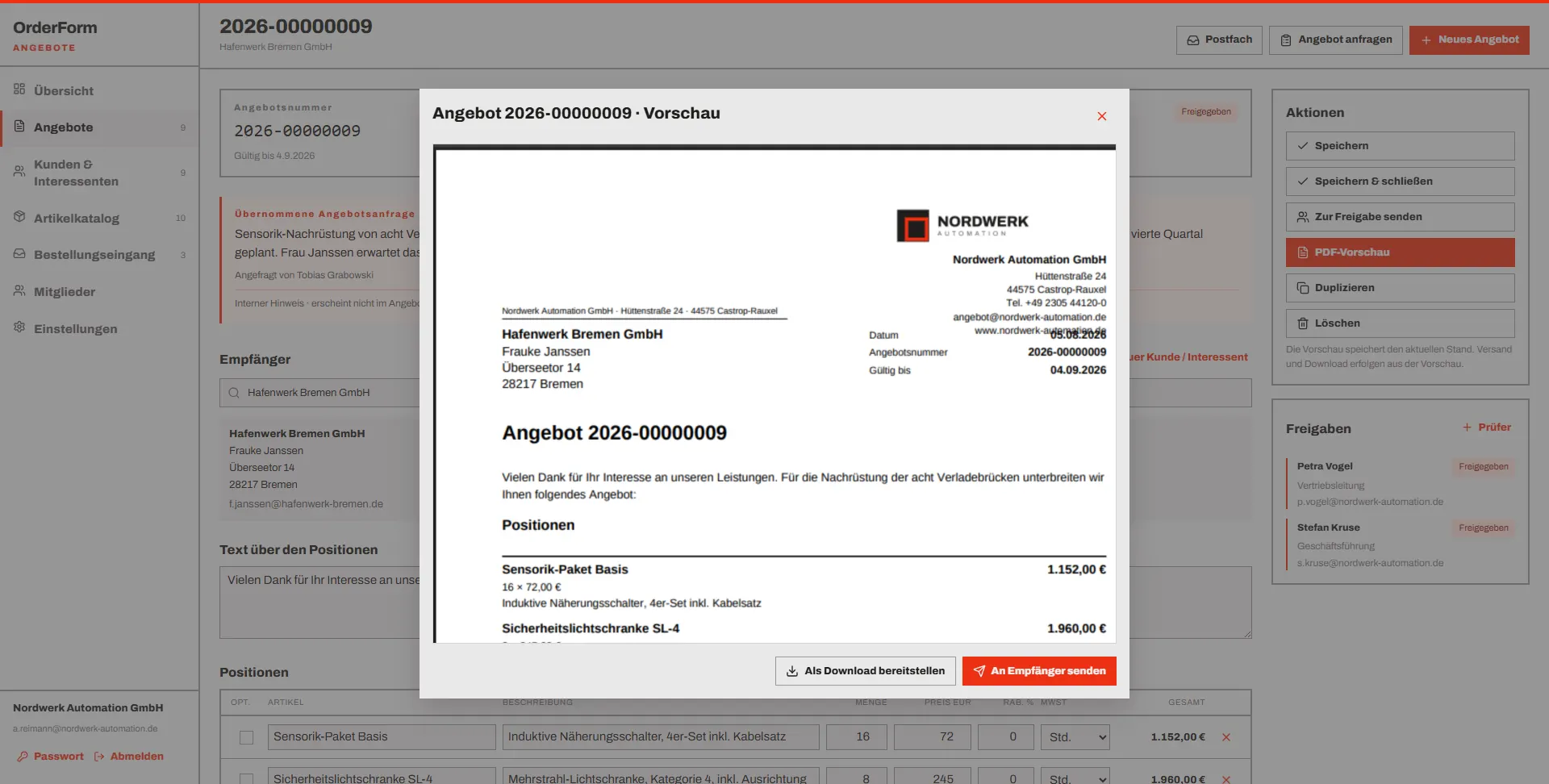Click the Bestellungseingang inbox icon
The height and width of the screenshot is (784, 1549).
pos(19,254)
